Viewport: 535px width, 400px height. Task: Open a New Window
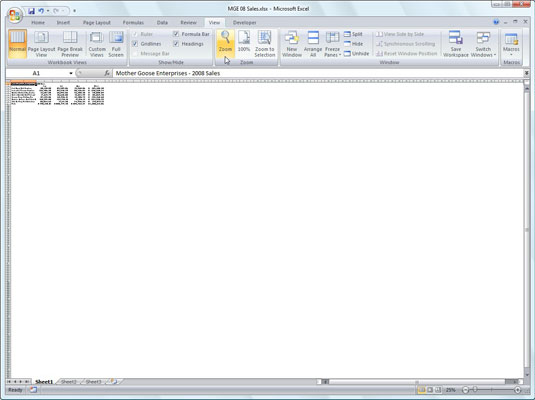tap(292, 44)
